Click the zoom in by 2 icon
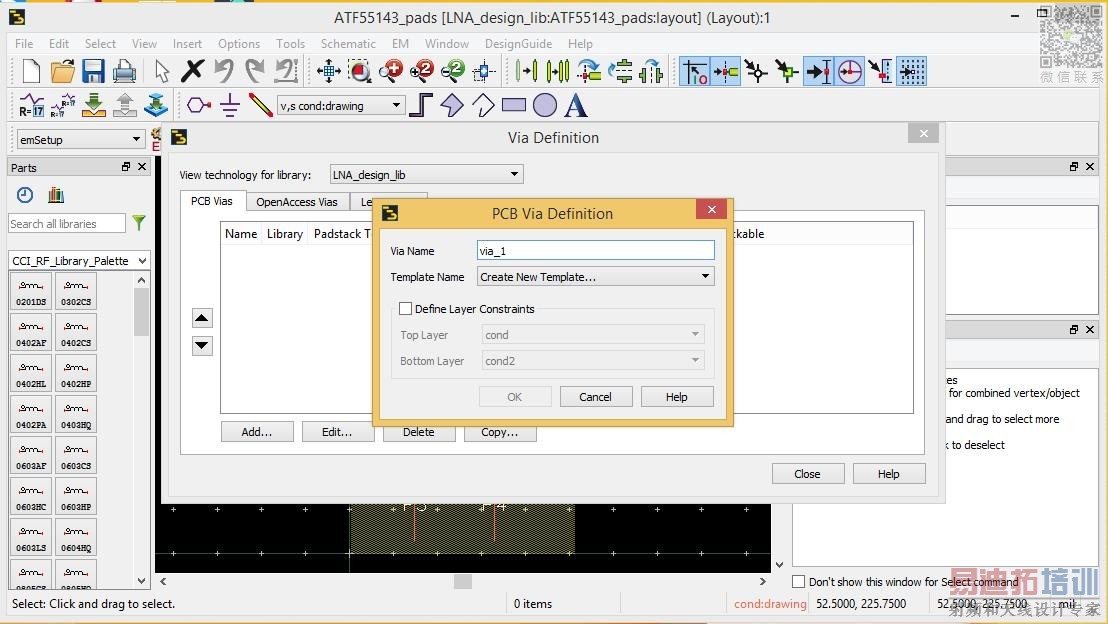 (x=422, y=71)
